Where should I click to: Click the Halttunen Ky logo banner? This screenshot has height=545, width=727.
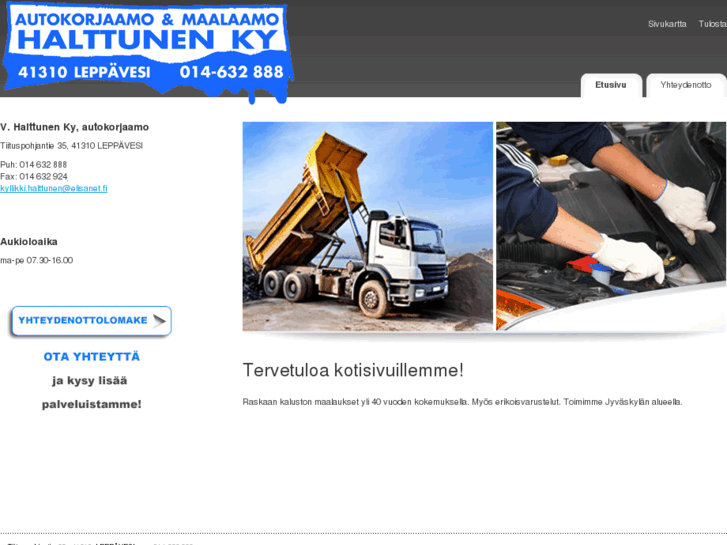click(148, 52)
